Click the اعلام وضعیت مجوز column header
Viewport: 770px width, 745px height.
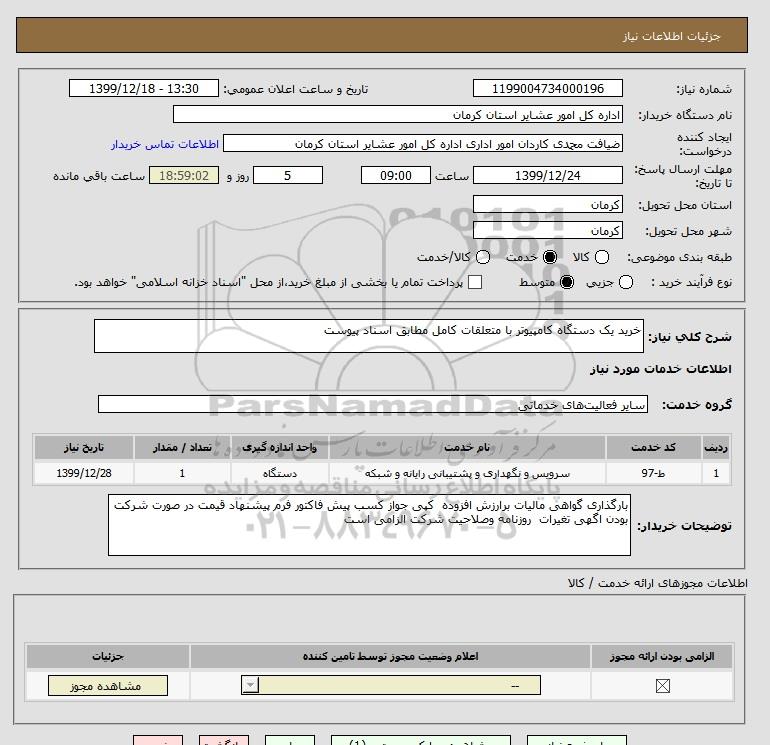390,656
